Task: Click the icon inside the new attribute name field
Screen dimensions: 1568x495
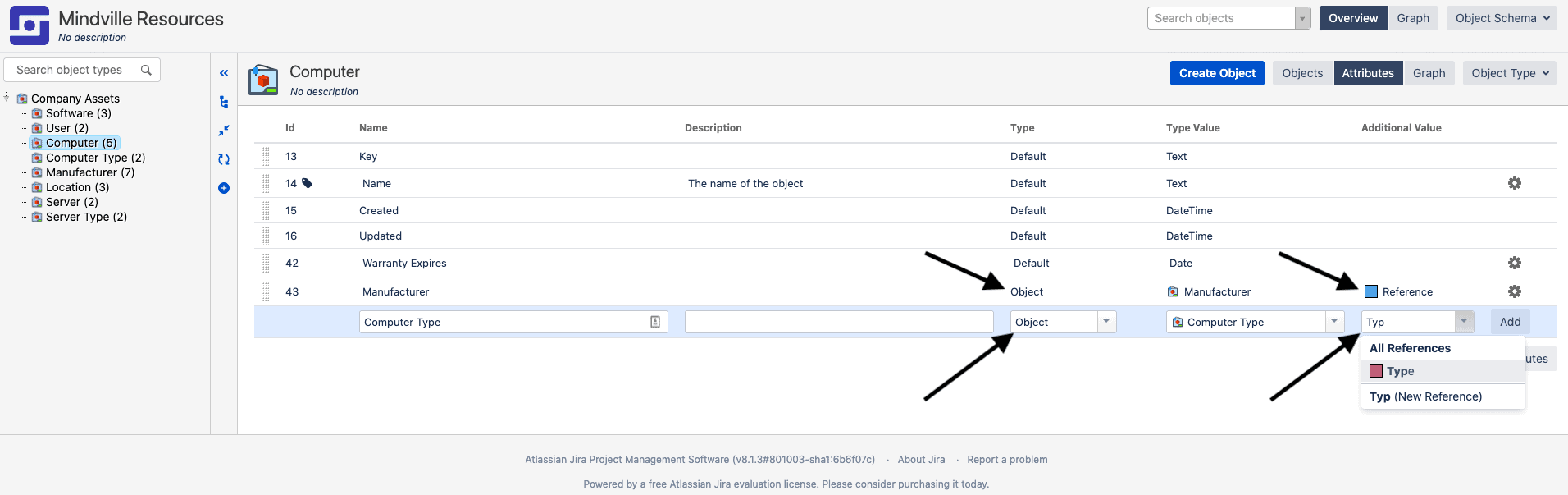Action: point(655,322)
